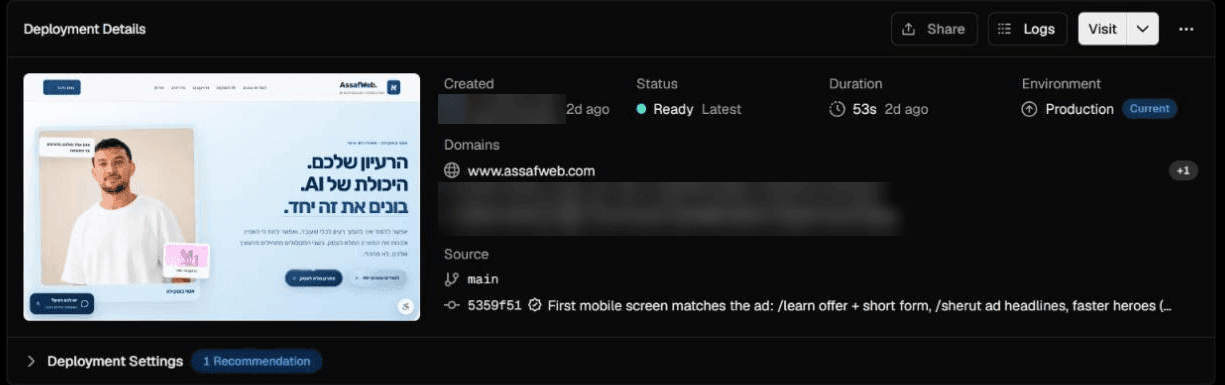Click the Deployment Details heading
This screenshot has height=385, width=1225.
[x=85, y=29]
